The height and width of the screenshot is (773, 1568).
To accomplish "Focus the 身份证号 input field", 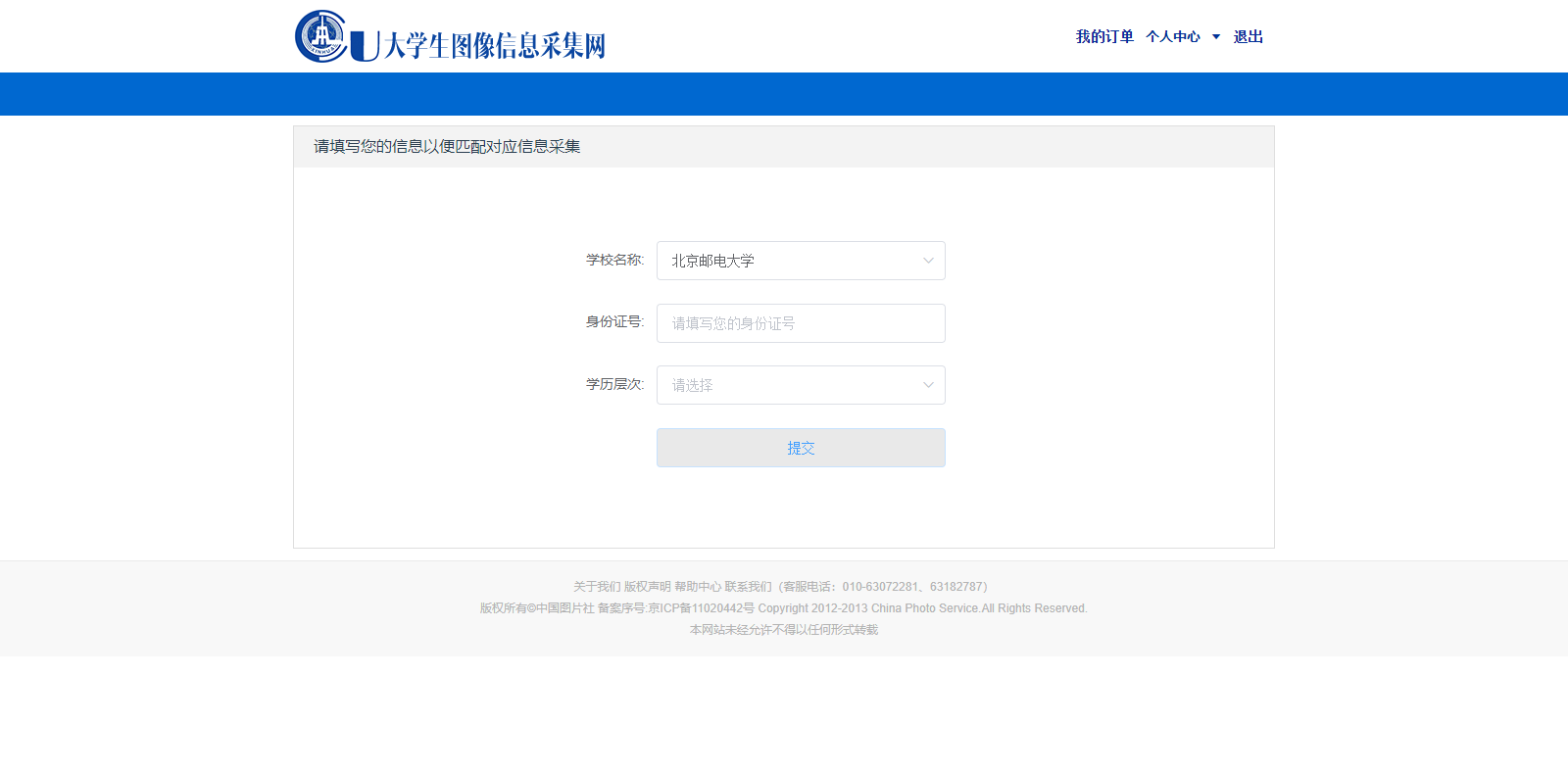I will click(x=801, y=323).
